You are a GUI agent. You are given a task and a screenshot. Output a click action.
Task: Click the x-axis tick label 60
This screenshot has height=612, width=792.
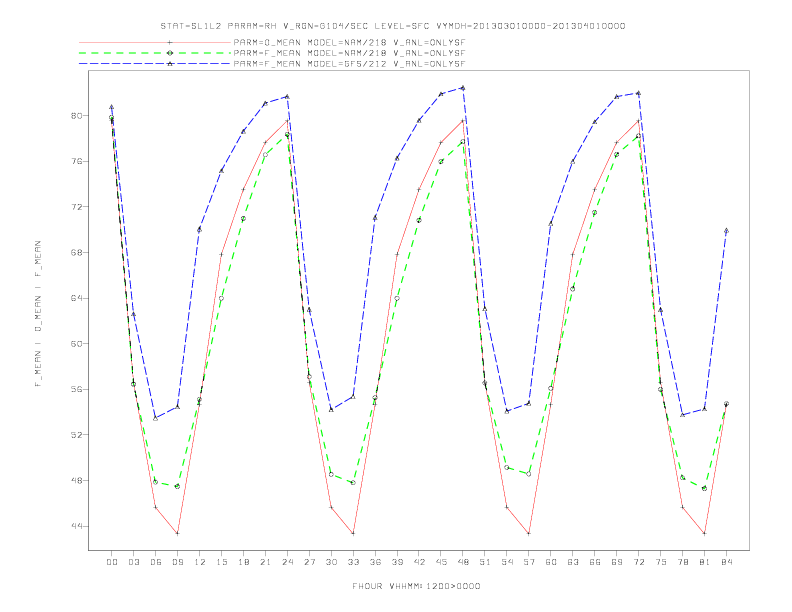click(551, 562)
